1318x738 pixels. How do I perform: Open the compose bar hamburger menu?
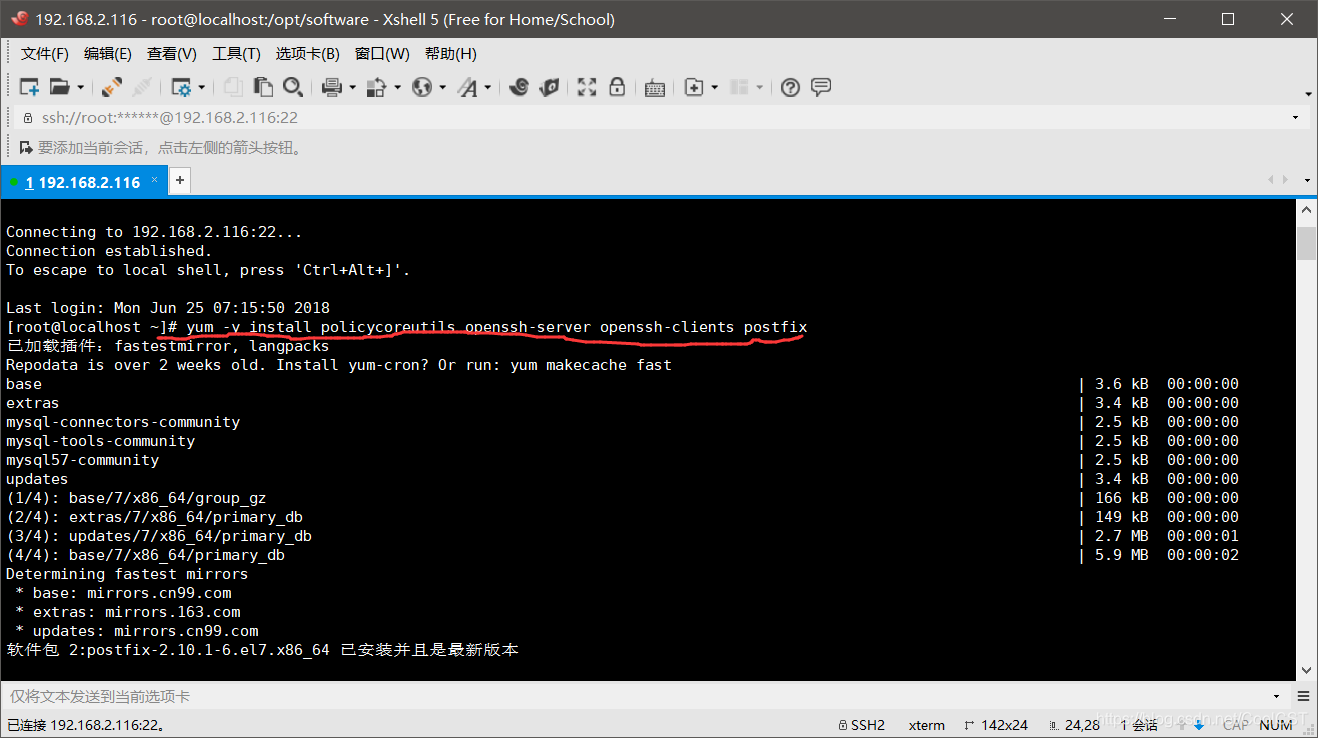point(1303,696)
